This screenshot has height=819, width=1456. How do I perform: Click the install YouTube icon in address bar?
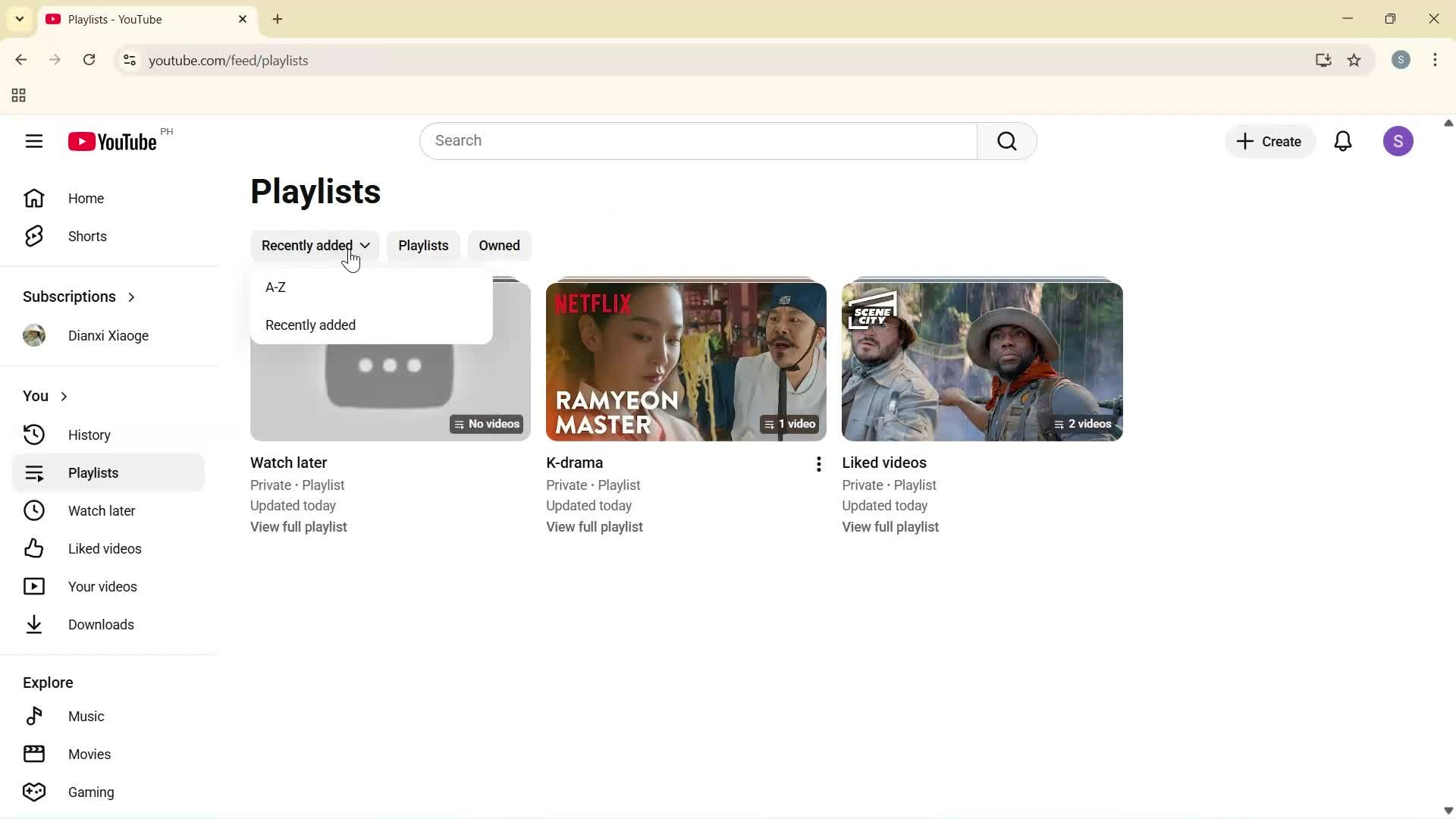(x=1323, y=60)
